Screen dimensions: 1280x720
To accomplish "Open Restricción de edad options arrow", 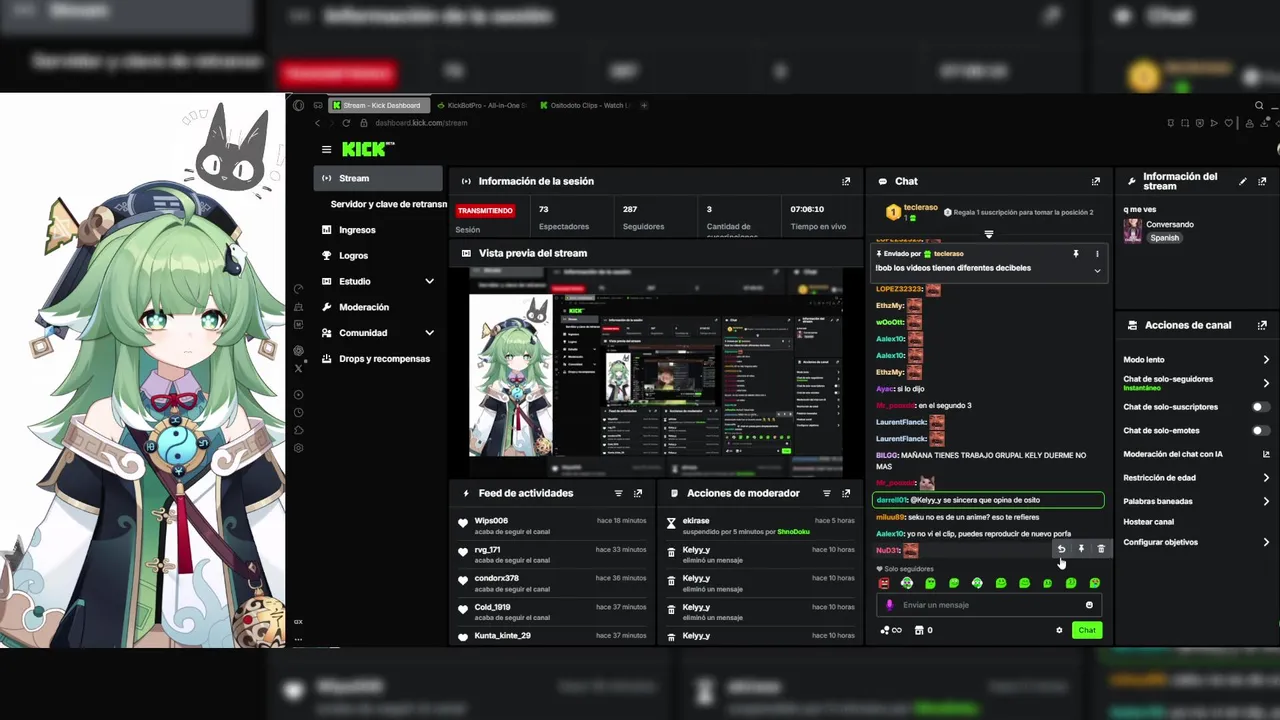I will [x=1266, y=478].
